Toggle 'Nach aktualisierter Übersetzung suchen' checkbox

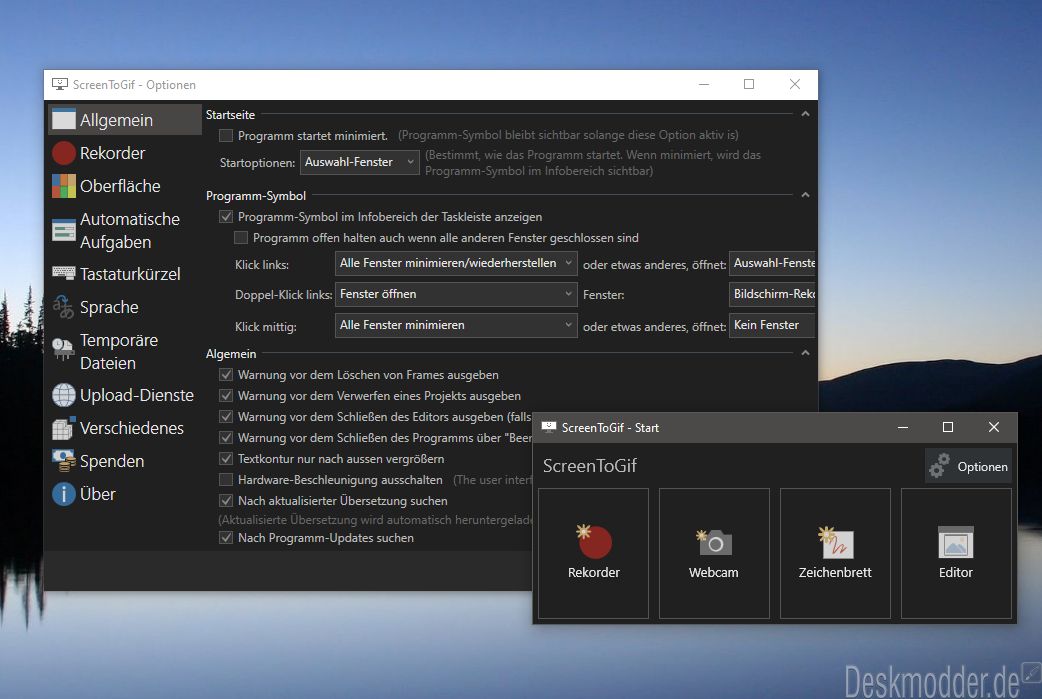pos(226,500)
